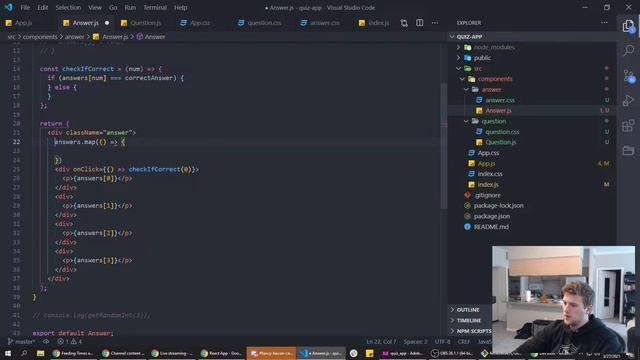The height and width of the screenshot is (360, 640).
Task: Click 'components' in breadcrumb path
Action: pyautogui.click(x=40, y=37)
